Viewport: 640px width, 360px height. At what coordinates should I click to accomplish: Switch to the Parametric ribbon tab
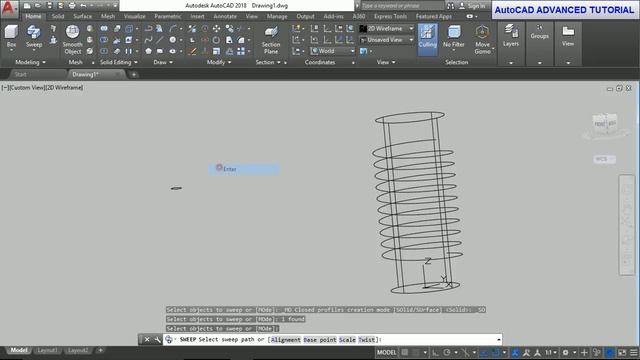point(168,16)
